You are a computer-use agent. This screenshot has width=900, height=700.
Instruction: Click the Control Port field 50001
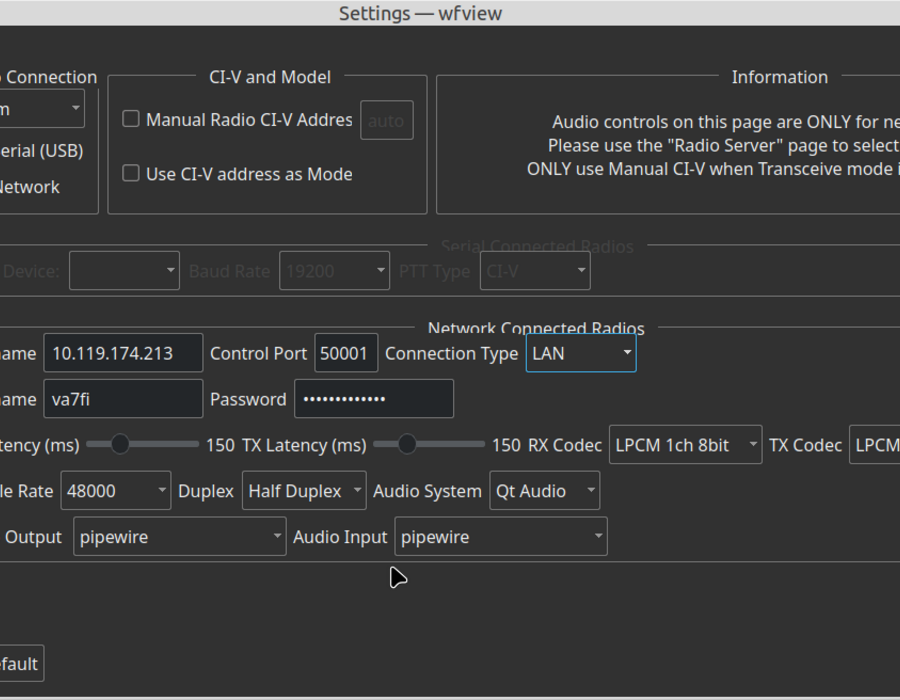pyautogui.click(x=346, y=353)
